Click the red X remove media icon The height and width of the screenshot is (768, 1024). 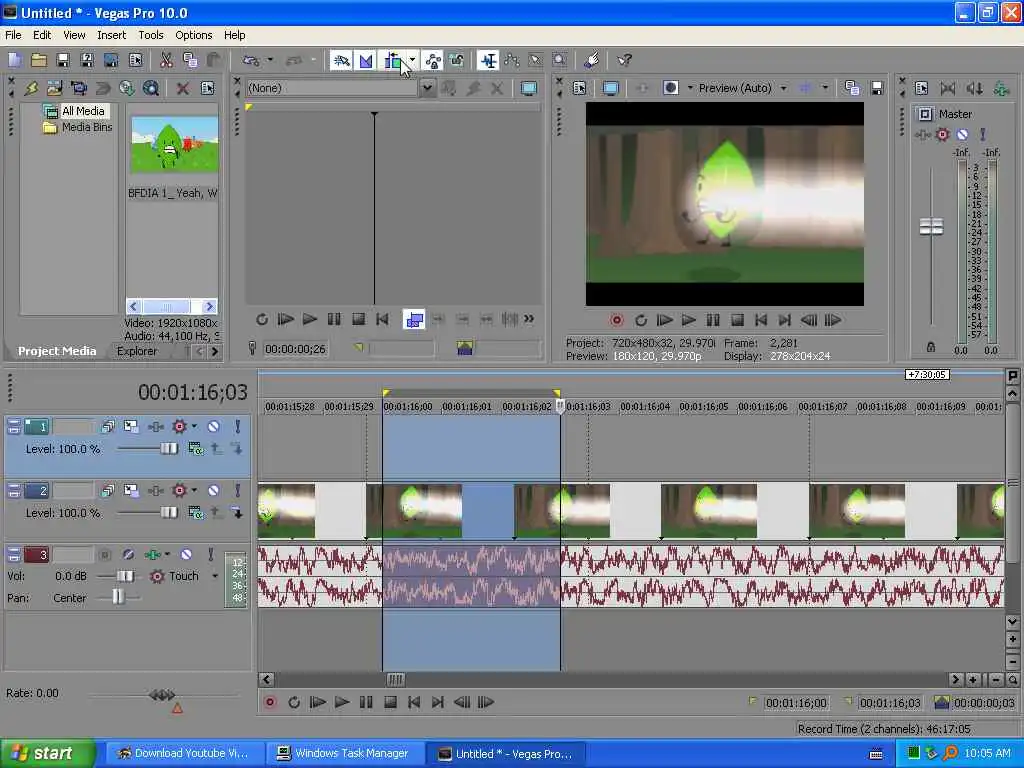point(183,88)
